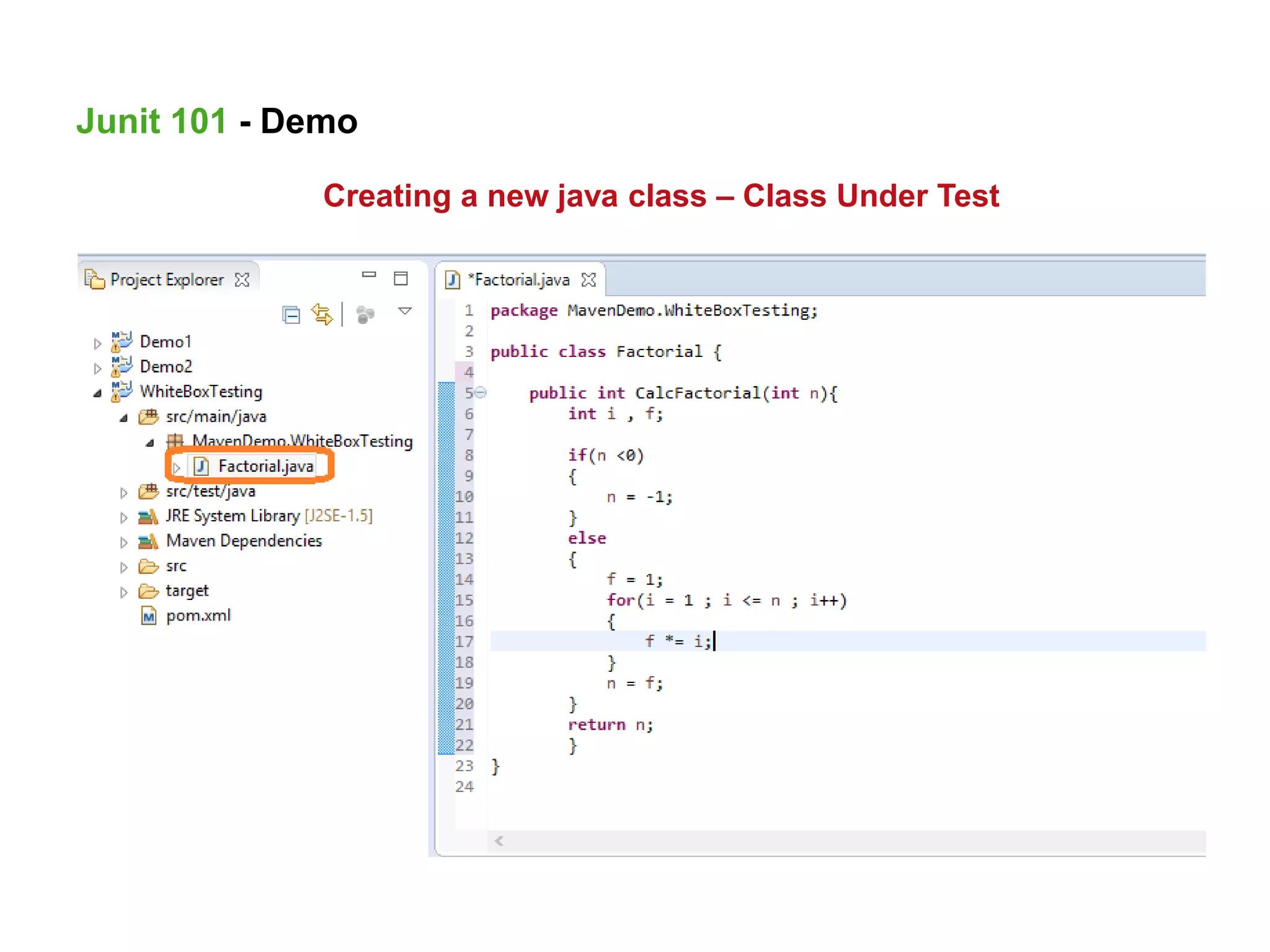Select JRE System Library [J2SE-1.5] label
This screenshot has width=1270, height=952.
[269, 516]
